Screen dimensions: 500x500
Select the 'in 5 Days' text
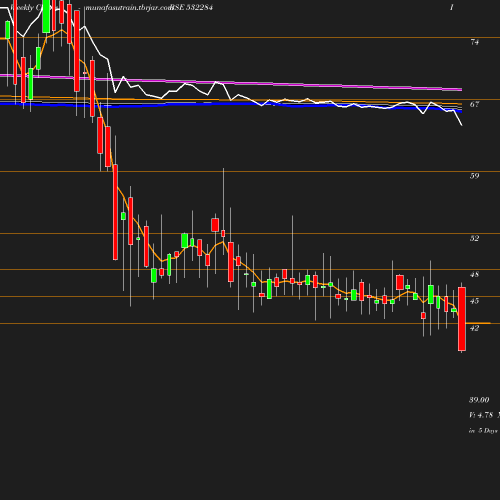[483, 431]
